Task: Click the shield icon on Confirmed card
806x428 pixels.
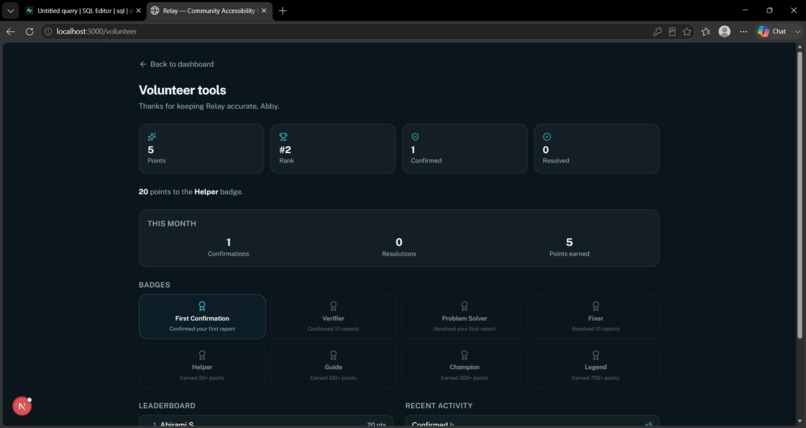Action: click(x=415, y=137)
